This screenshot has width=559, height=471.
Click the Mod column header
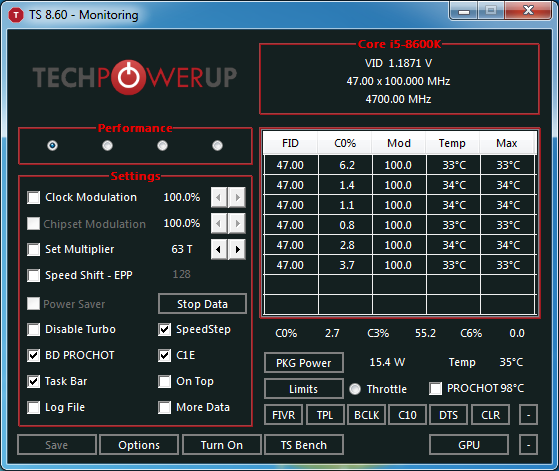[x=399, y=143]
